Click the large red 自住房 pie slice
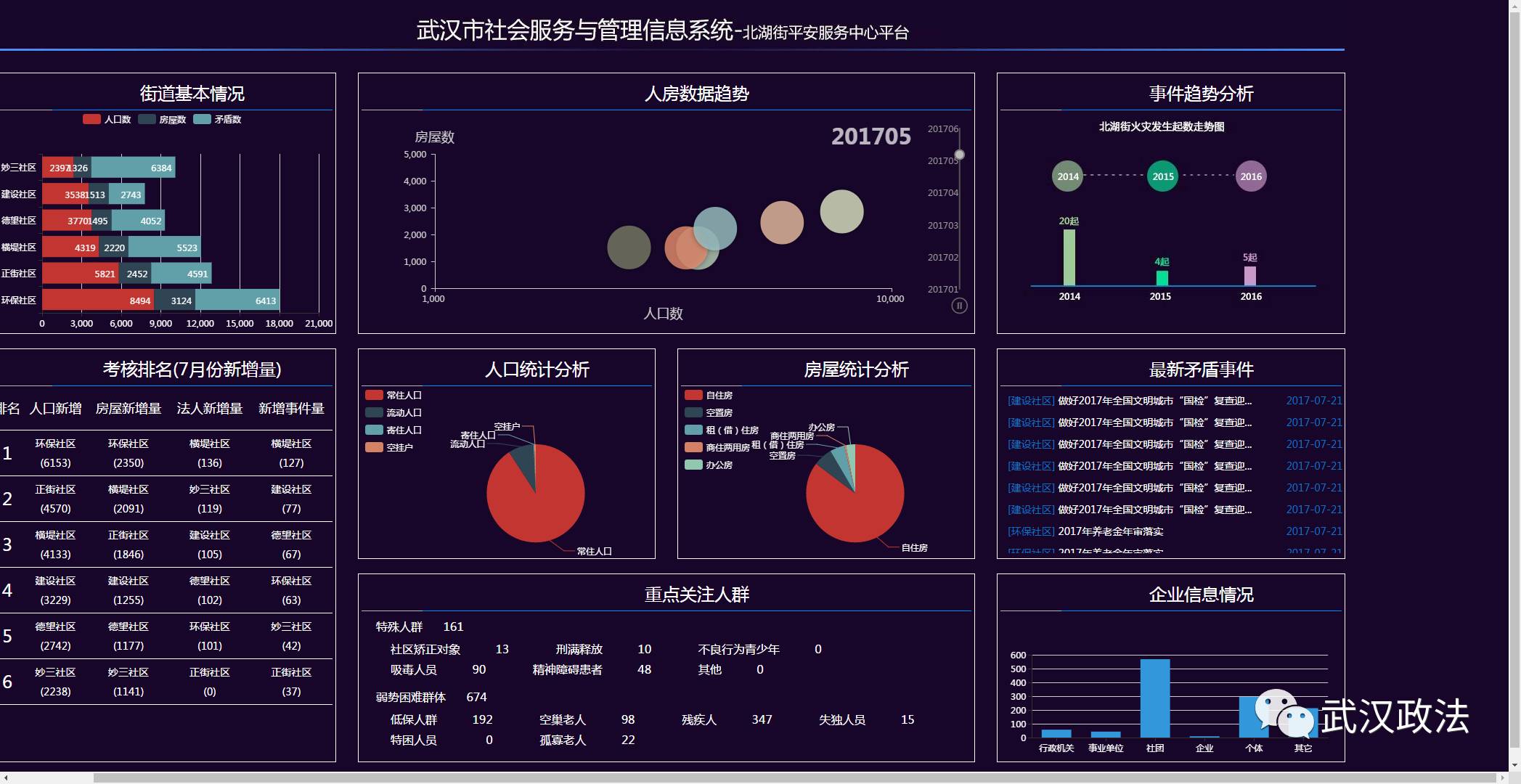The image size is (1521, 784). pyautogui.click(x=857, y=508)
